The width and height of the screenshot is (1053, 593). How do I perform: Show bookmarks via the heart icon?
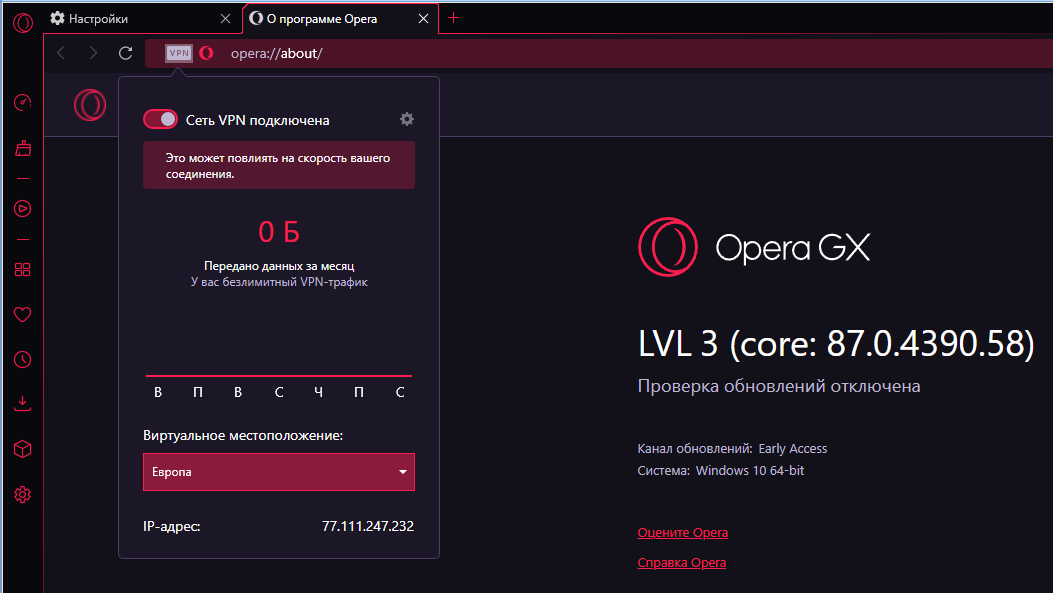point(23,314)
